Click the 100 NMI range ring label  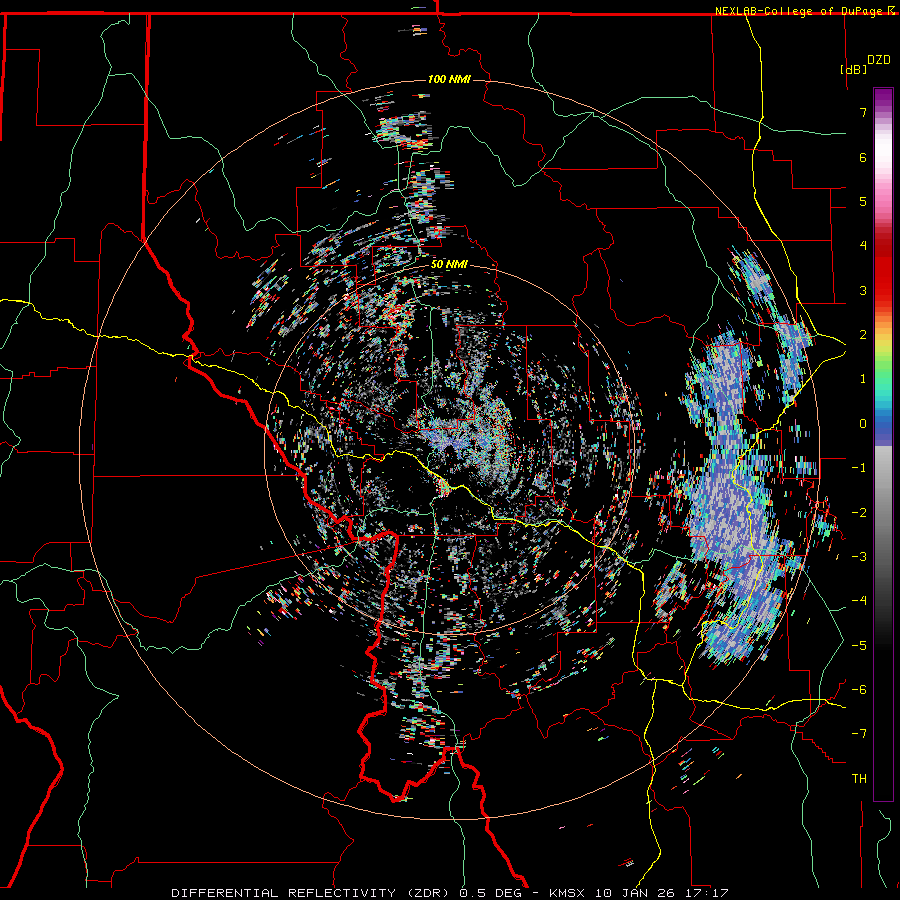(x=449, y=79)
